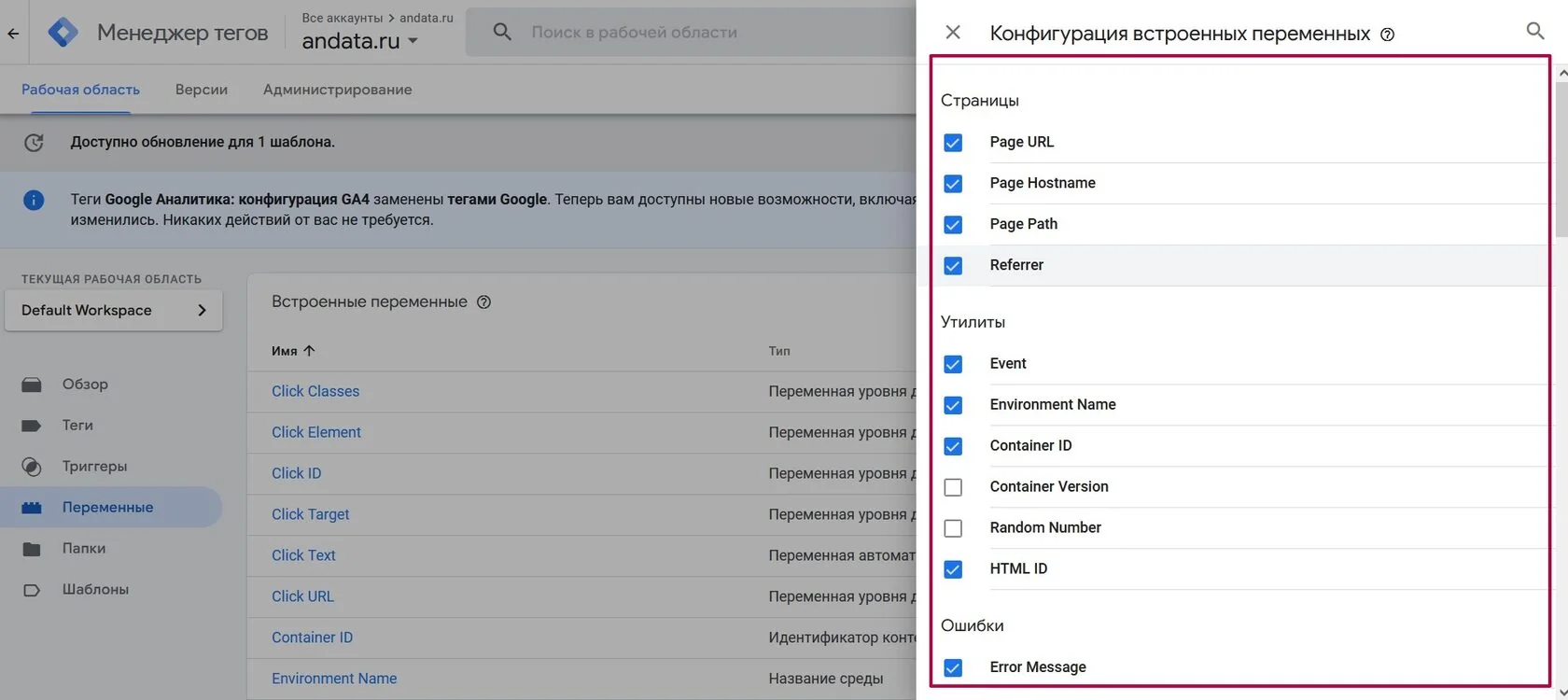Click the search magnifier in workspace search bar

(x=502, y=32)
